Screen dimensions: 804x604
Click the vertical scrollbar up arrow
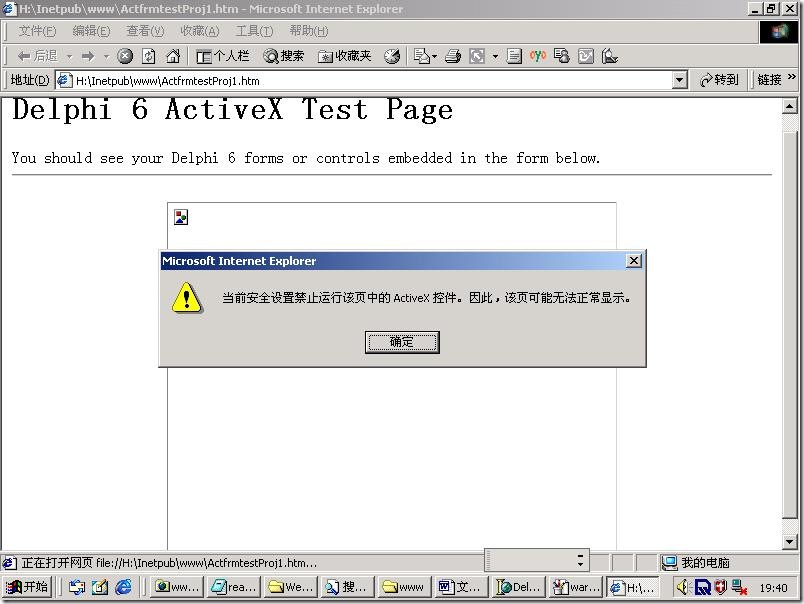coord(790,107)
